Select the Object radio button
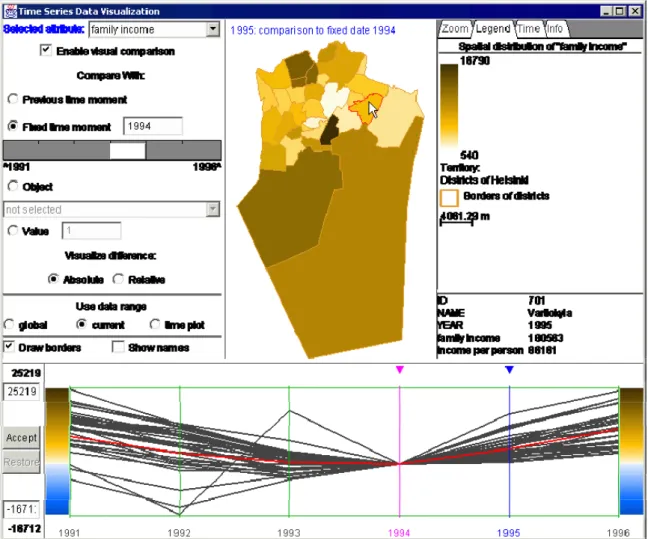The width and height of the screenshot is (648, 539). 13,186
